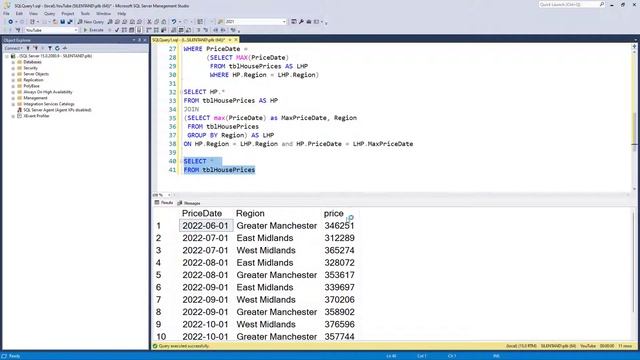
Task: Click the Undo arrow icon
Action: pos(174,22)
